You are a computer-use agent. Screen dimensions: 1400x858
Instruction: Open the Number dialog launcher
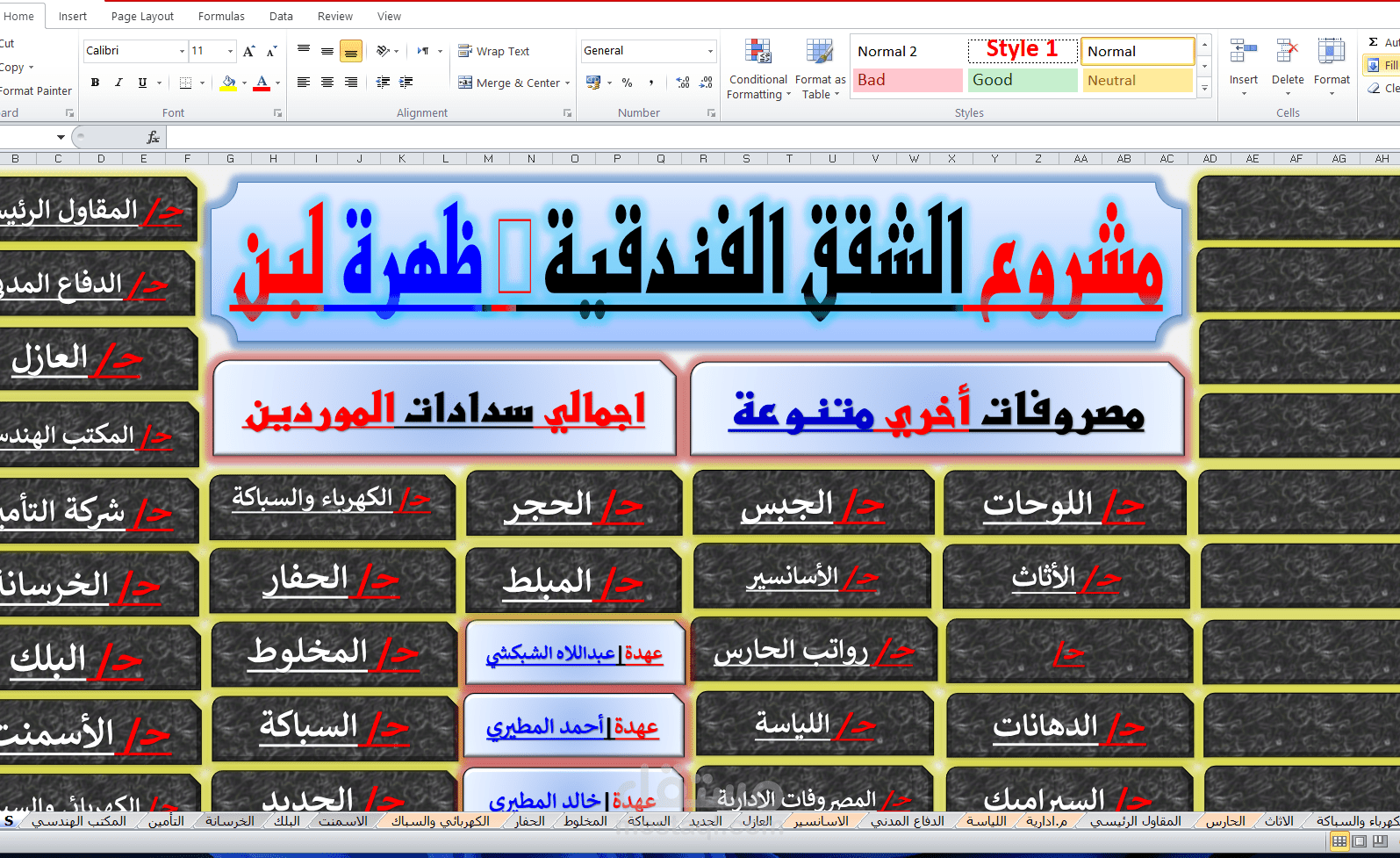point(710,113)
